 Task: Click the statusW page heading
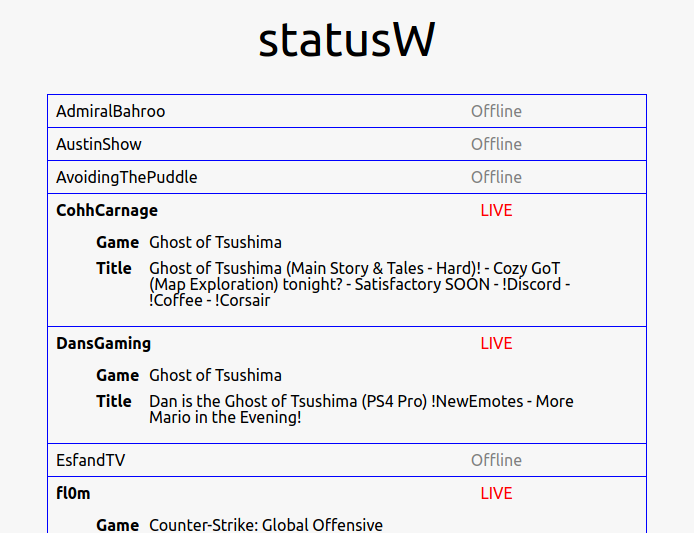[347, 40]
